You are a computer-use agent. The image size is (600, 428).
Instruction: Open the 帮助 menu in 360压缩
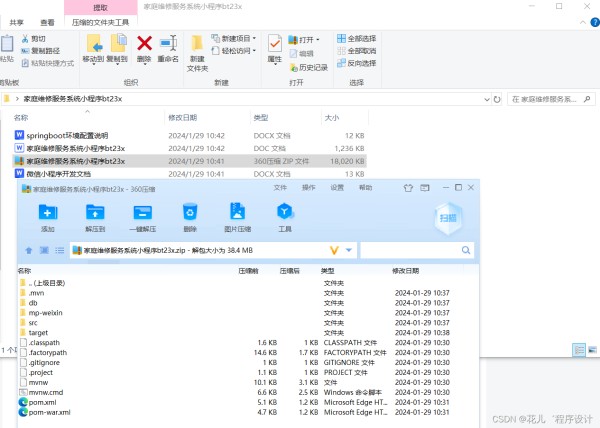coord(365,187)
